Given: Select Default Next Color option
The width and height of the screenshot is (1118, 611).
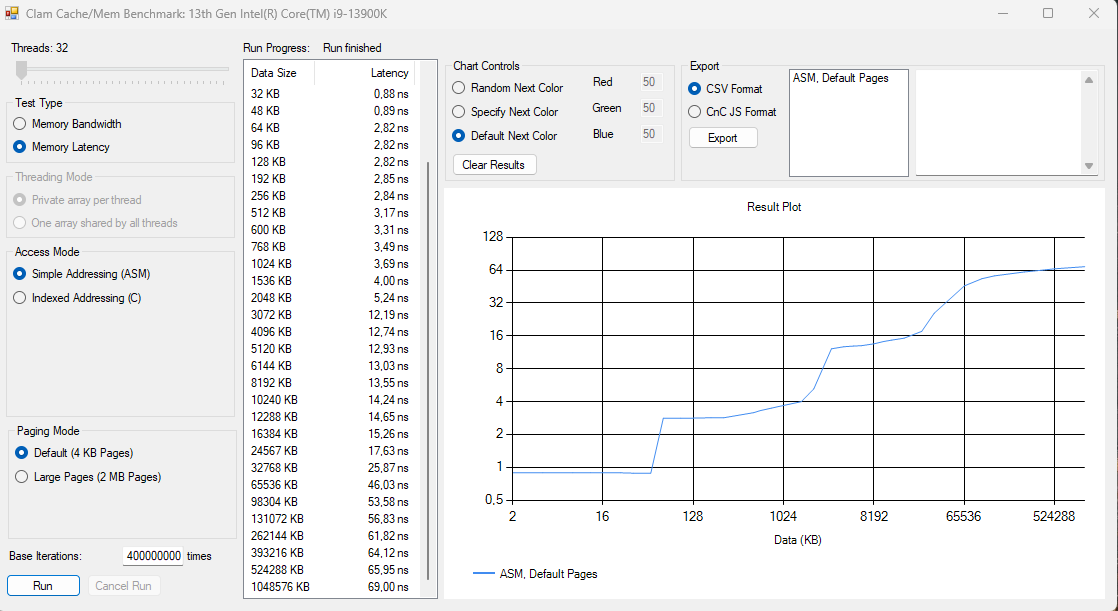Looking at the screenshot, I should coord(505,135).
